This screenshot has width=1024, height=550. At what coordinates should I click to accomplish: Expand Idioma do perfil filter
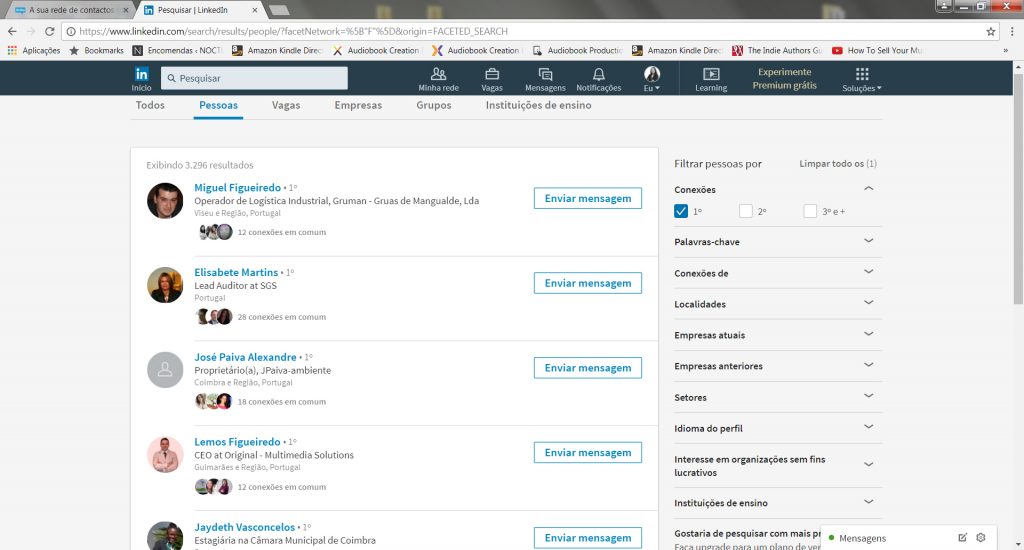869,427
